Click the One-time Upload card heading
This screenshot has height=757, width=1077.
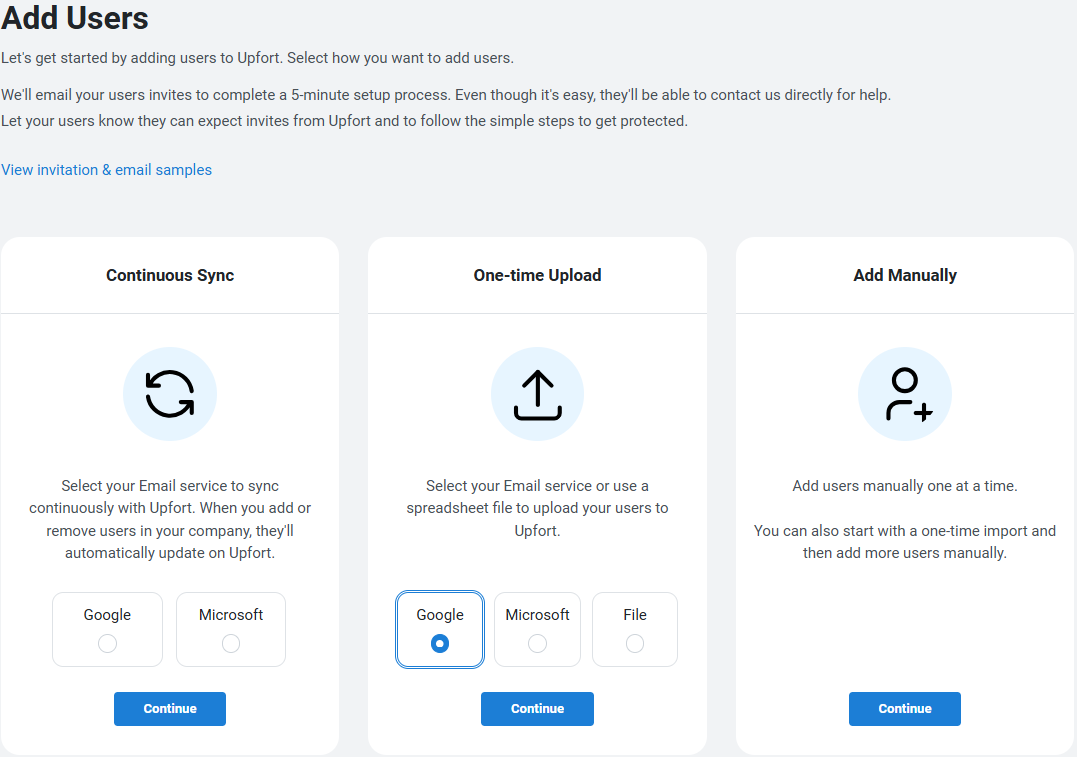537,275
